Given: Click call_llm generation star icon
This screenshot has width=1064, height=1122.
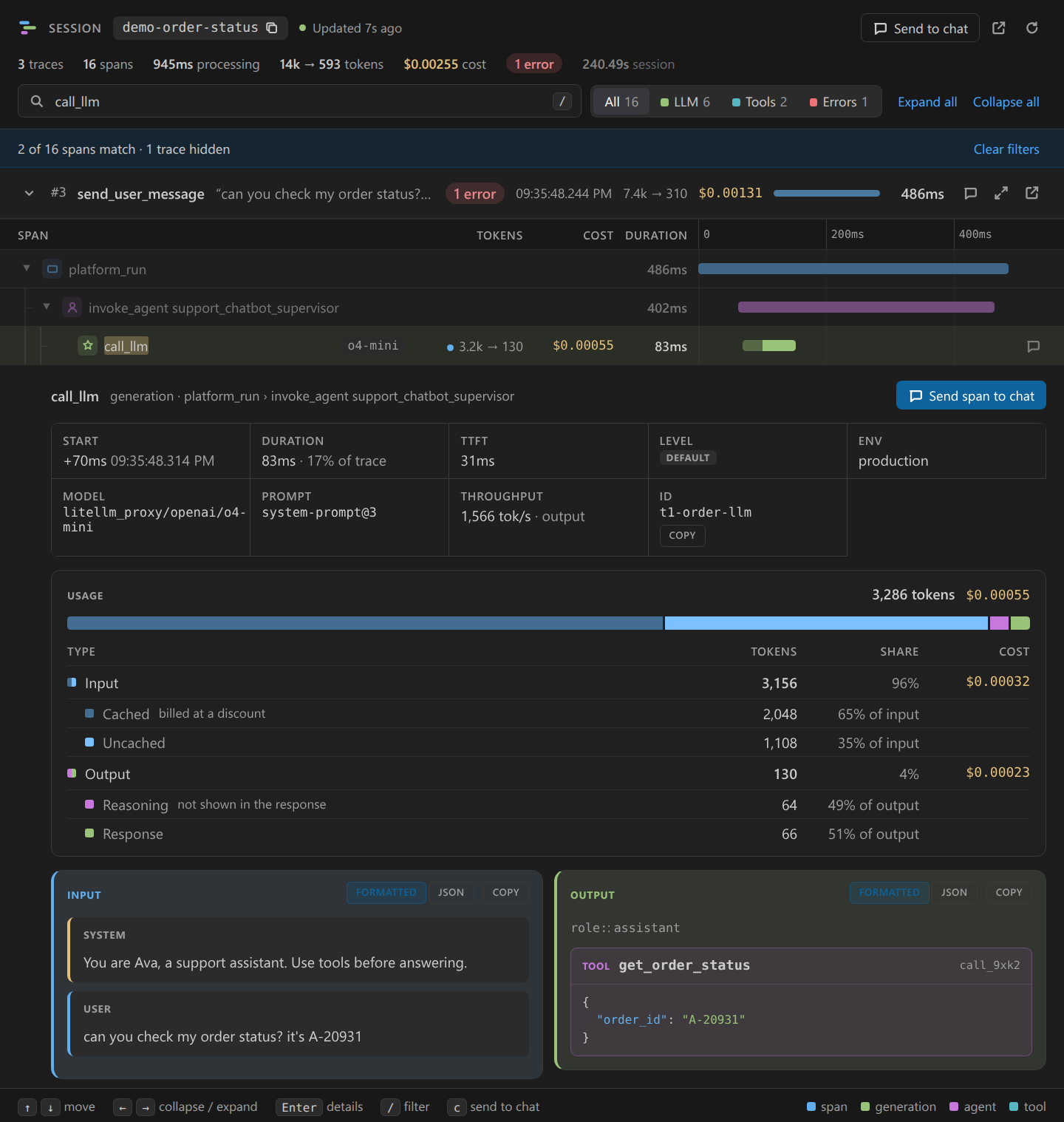Looking at the screenshot, I should coord(88,345).
